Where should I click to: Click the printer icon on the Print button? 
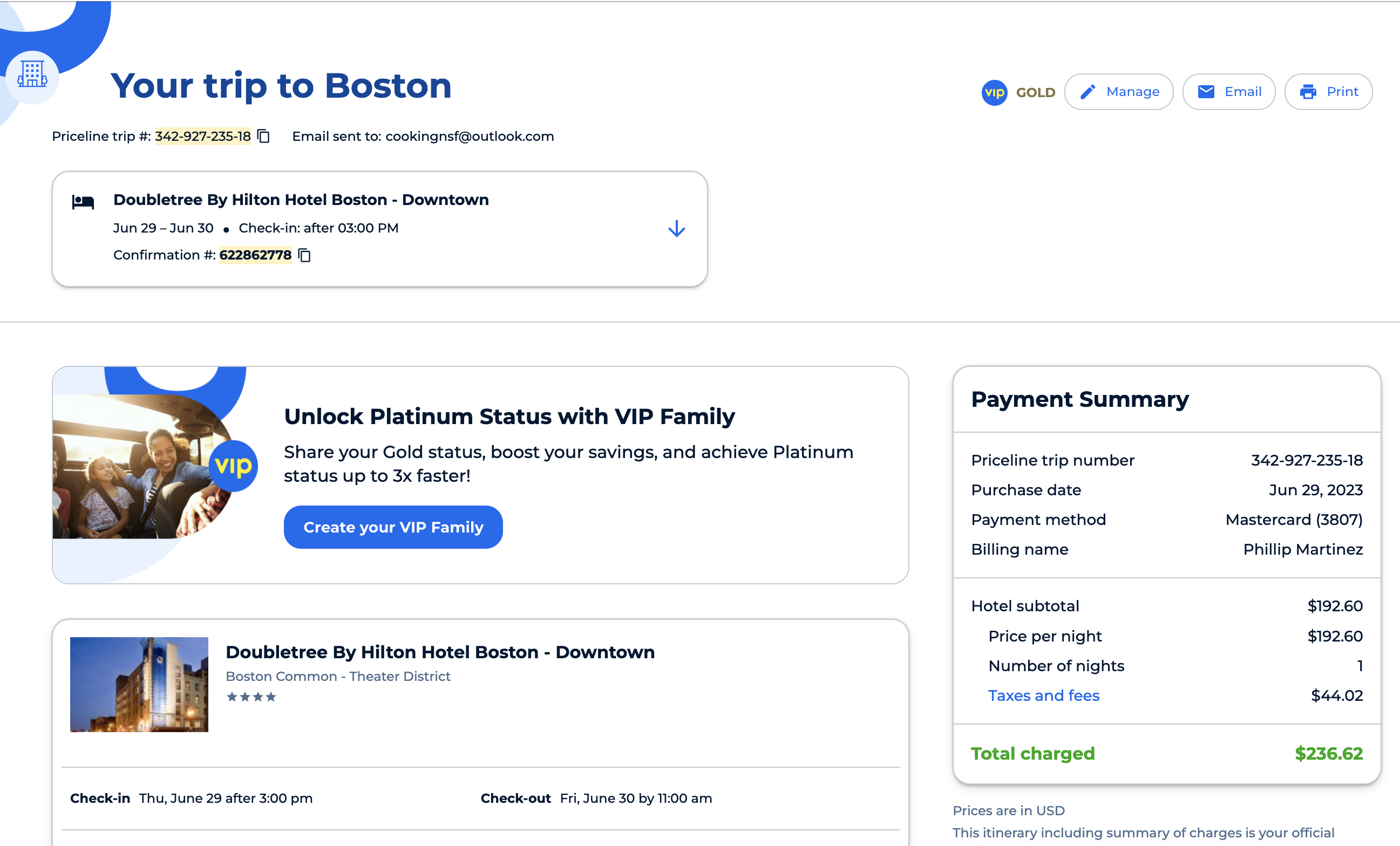pyautogui.click(x=1308, y=92)
